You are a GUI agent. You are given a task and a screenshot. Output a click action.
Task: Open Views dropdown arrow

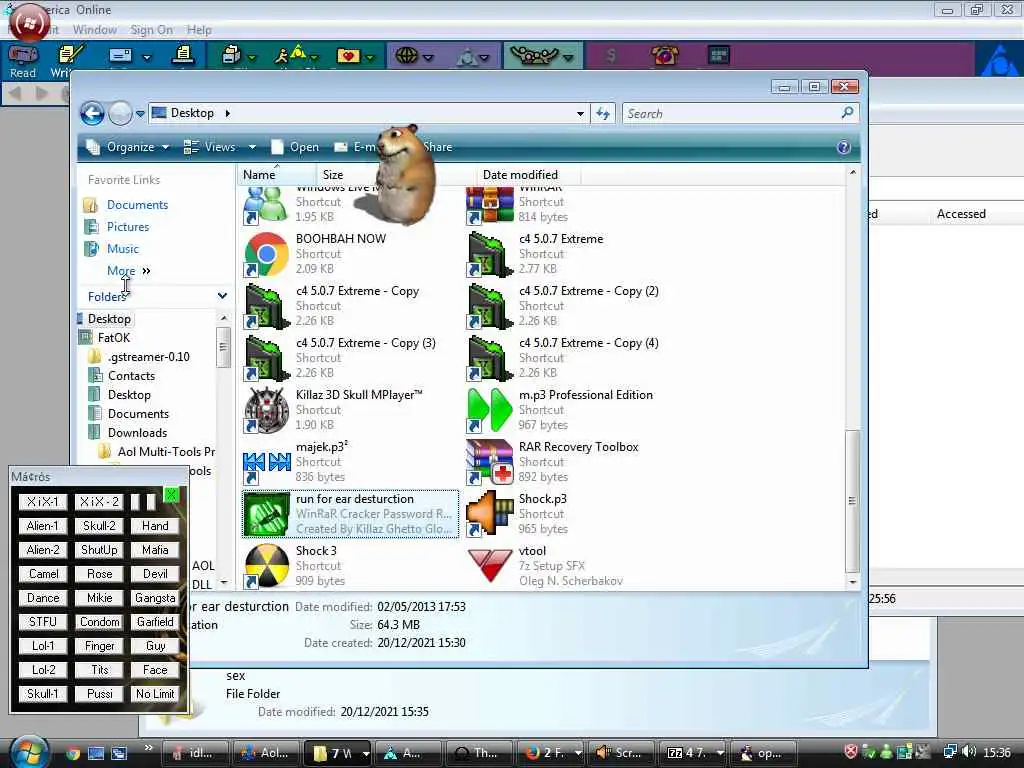pyautogui.click(x=252, y=148)
